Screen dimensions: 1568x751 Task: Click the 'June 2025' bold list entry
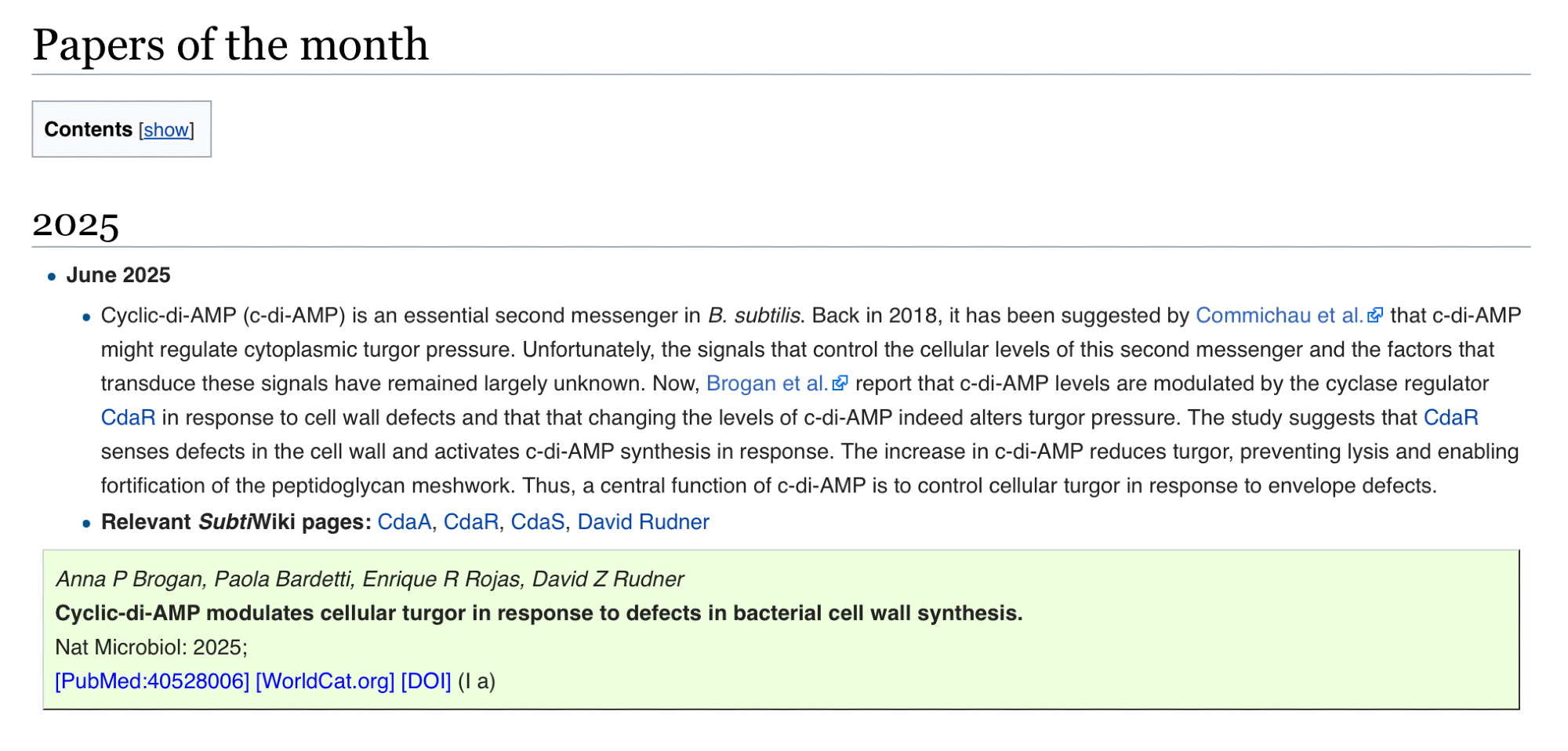[118, 275]
